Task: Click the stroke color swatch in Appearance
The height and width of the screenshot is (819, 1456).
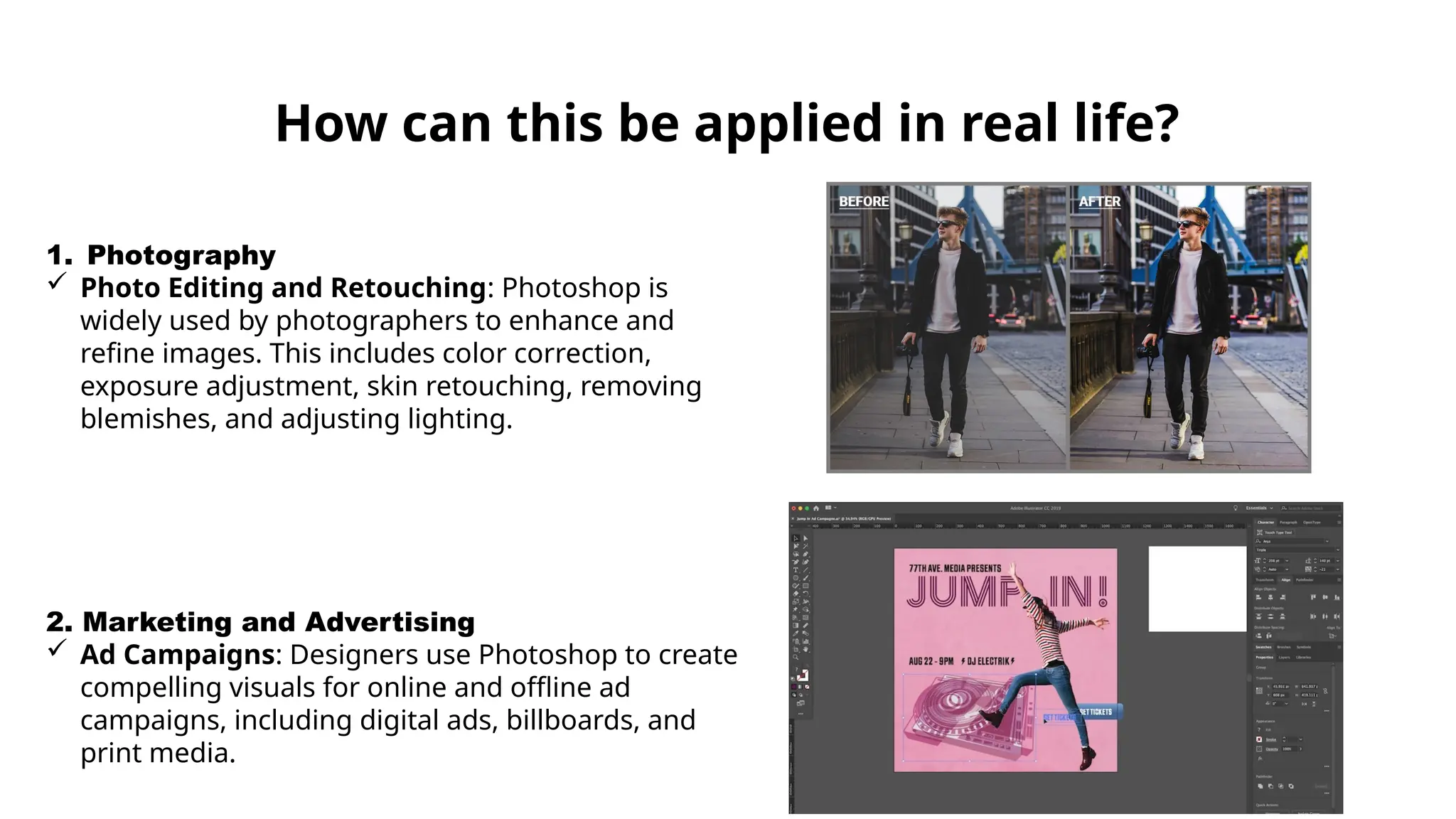Action: pos(1259,739)
